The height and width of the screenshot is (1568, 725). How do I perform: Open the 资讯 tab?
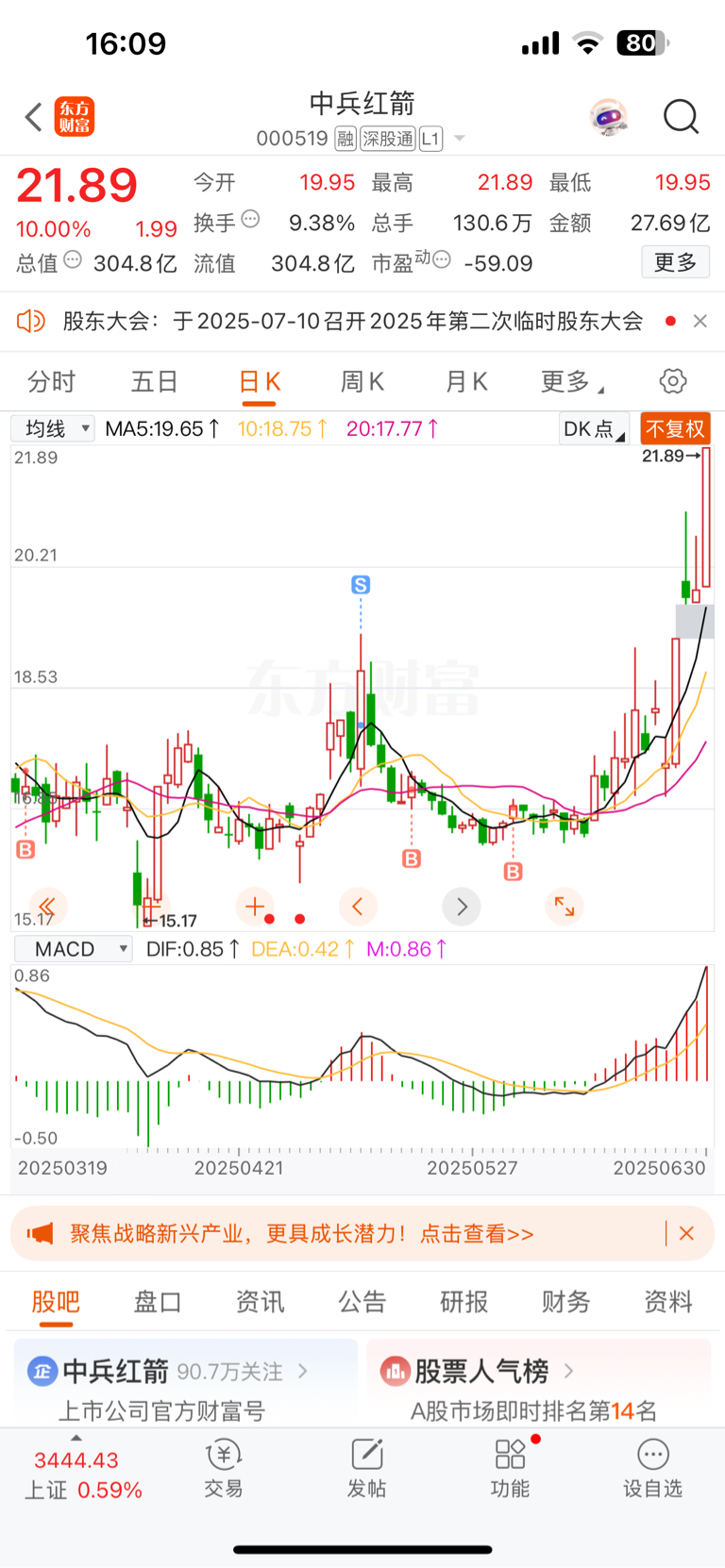[x=260, y=1302]
